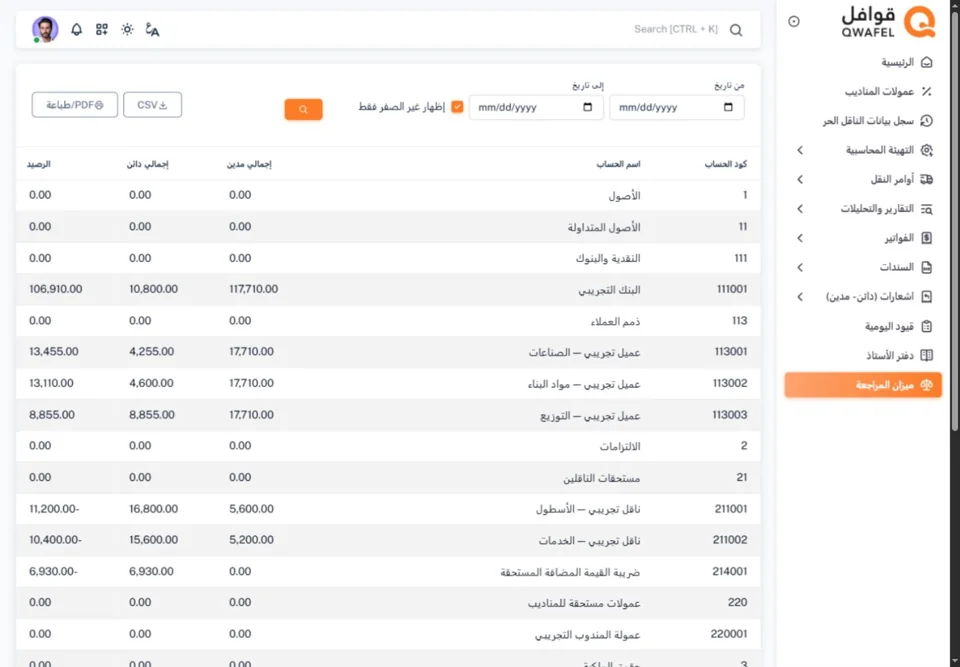
Task: Click the كود الحساب column header
Action: pyautogui.click(x=726, y=164)
